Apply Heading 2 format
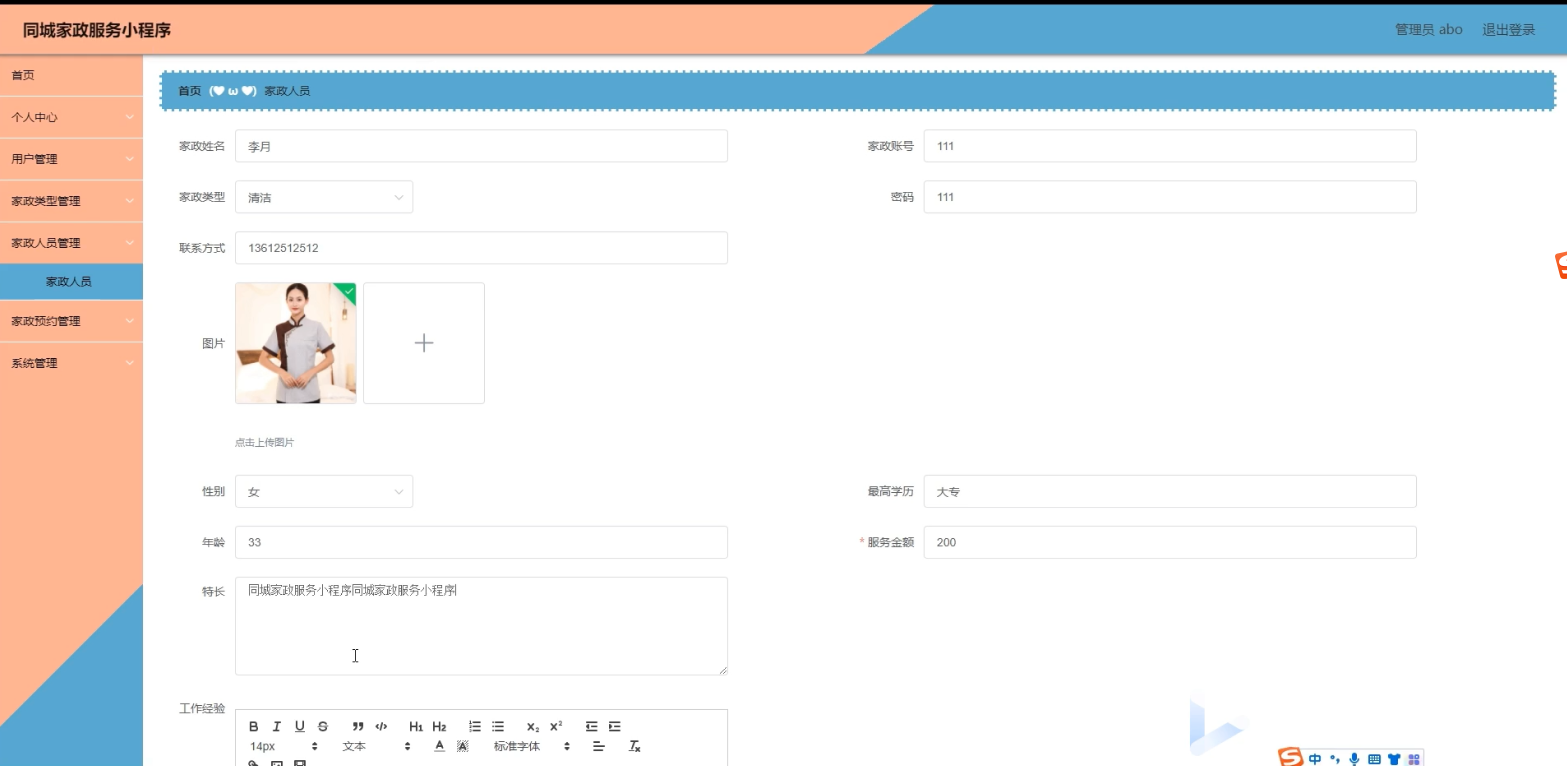1567x766 pixels. [x=439, y=726]
